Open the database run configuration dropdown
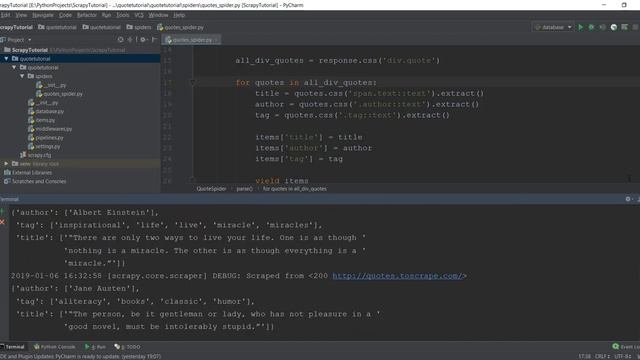 [553, 27]
